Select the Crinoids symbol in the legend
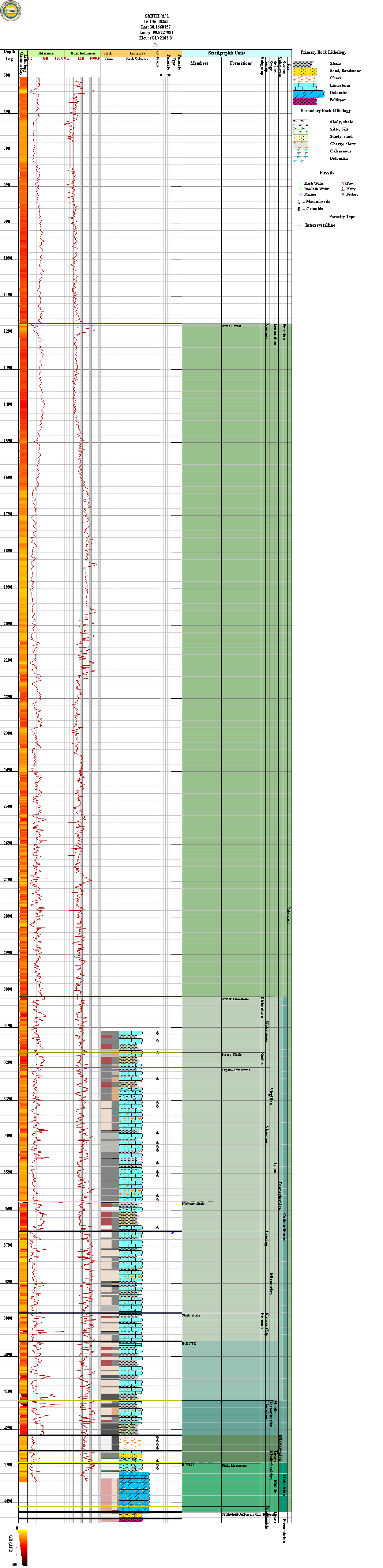 click(299, 209)
